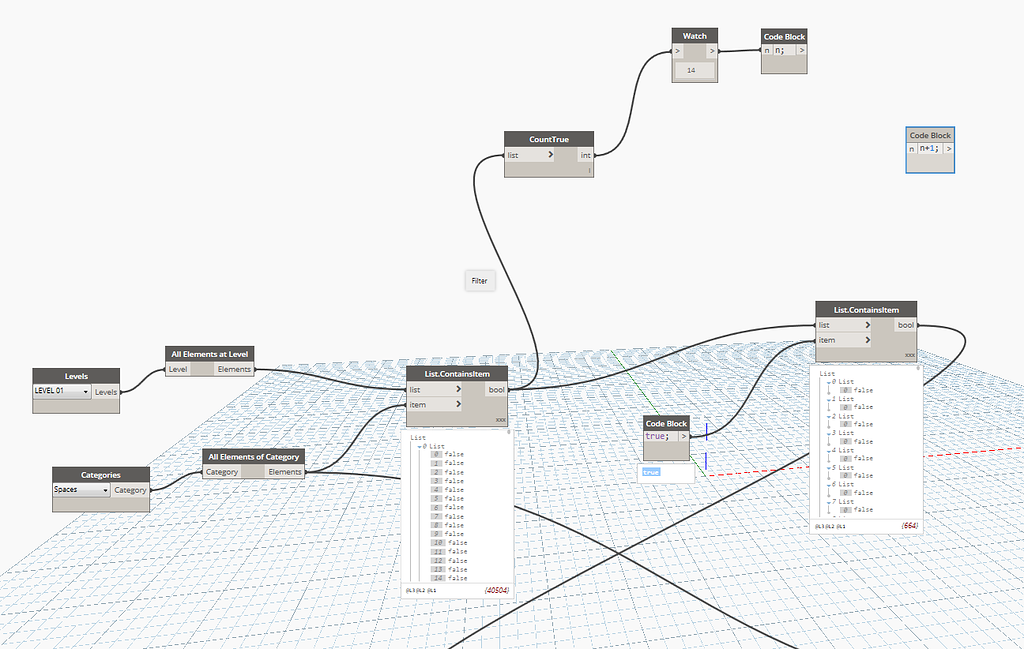Click the Levels output port on Levels node

tap(106, 392)
